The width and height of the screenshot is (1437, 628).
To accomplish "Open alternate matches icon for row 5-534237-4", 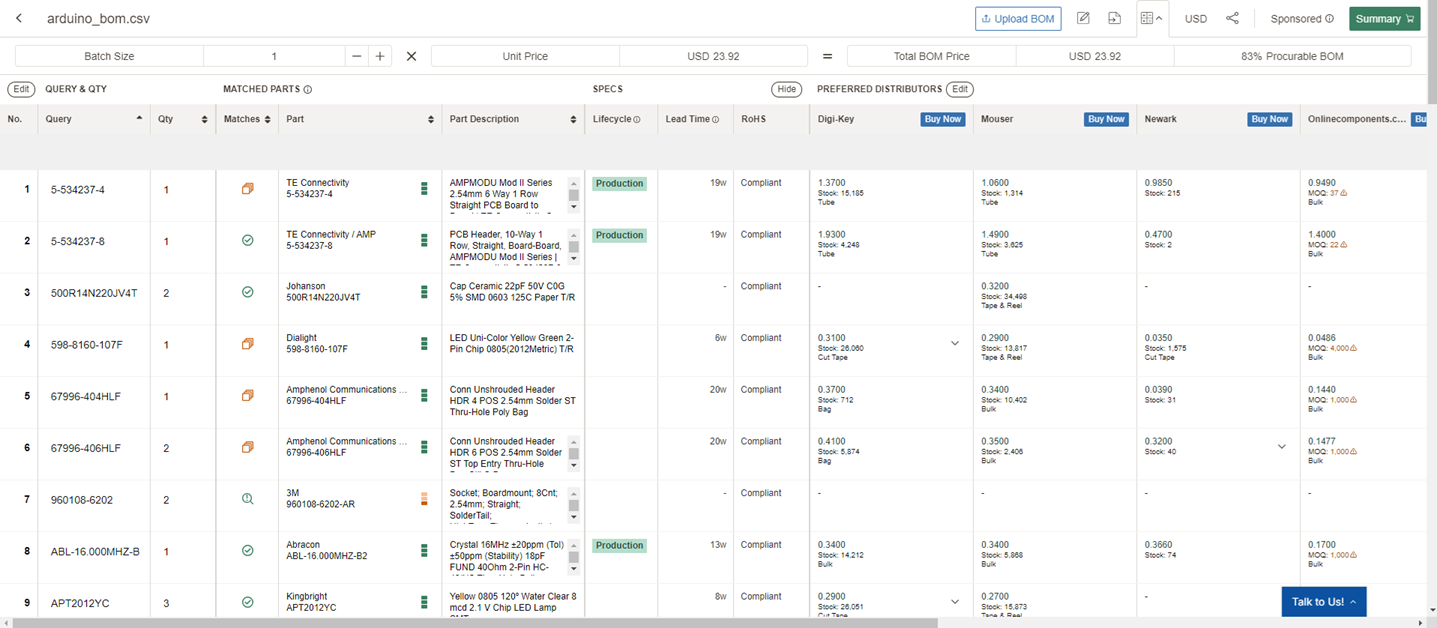I will (248, 188).
